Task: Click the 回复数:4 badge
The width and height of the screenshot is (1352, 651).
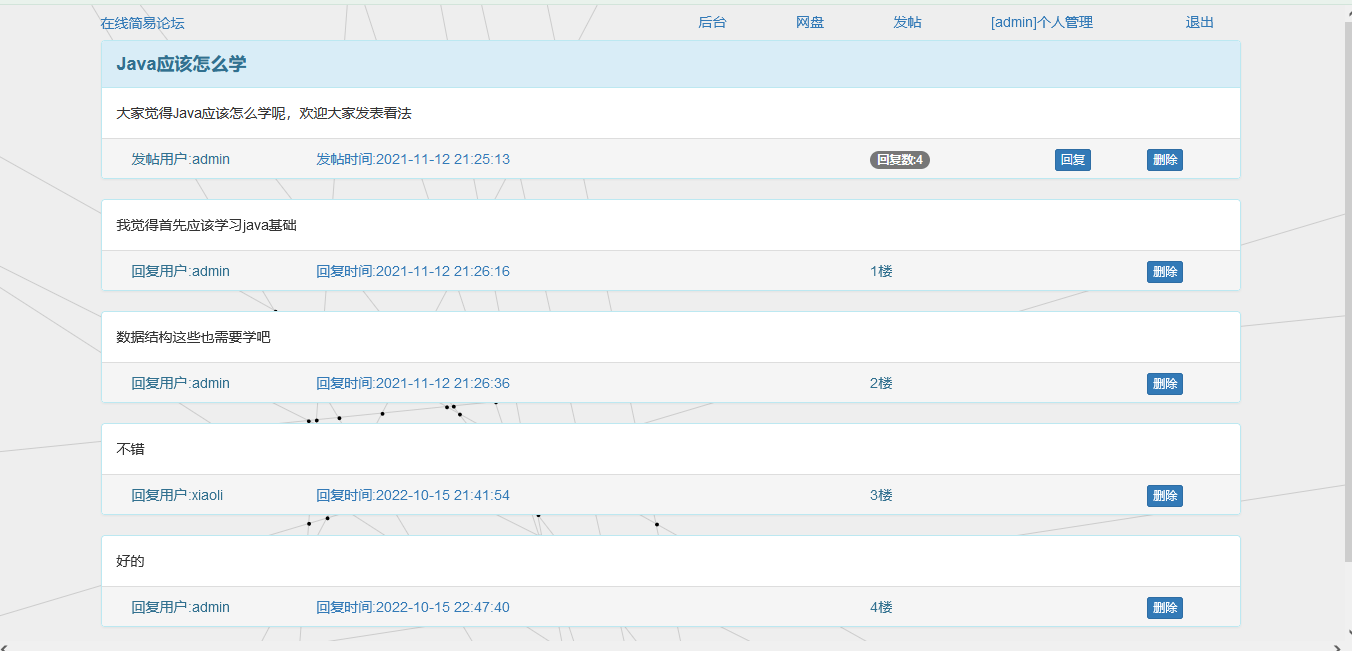Action: pyautogui.click(x=899, y=160)
